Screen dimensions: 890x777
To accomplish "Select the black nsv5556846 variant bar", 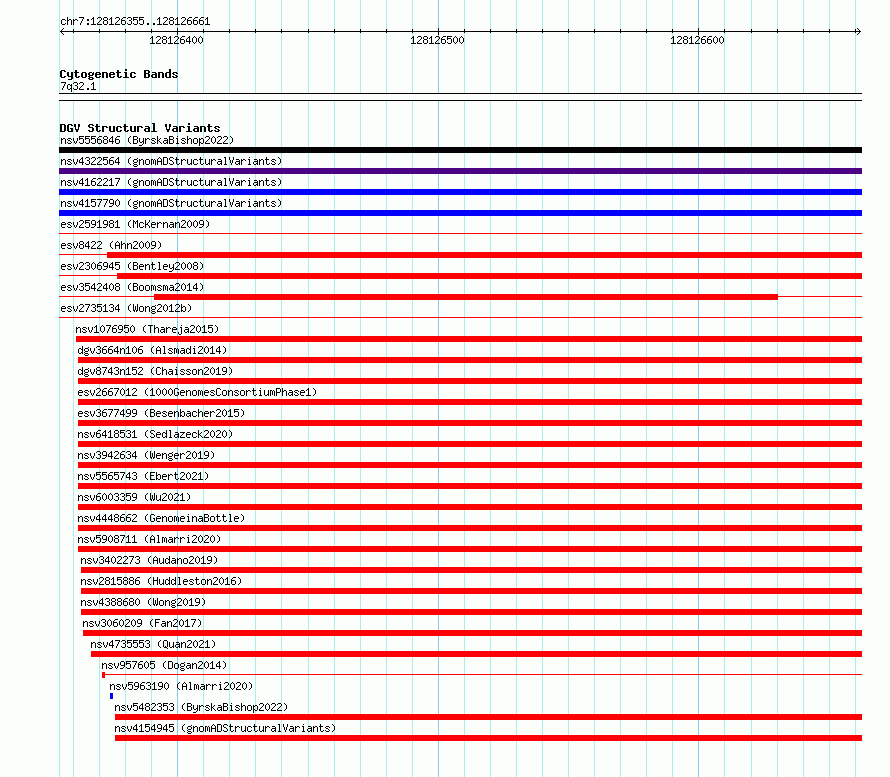I will tap(460, 150).
